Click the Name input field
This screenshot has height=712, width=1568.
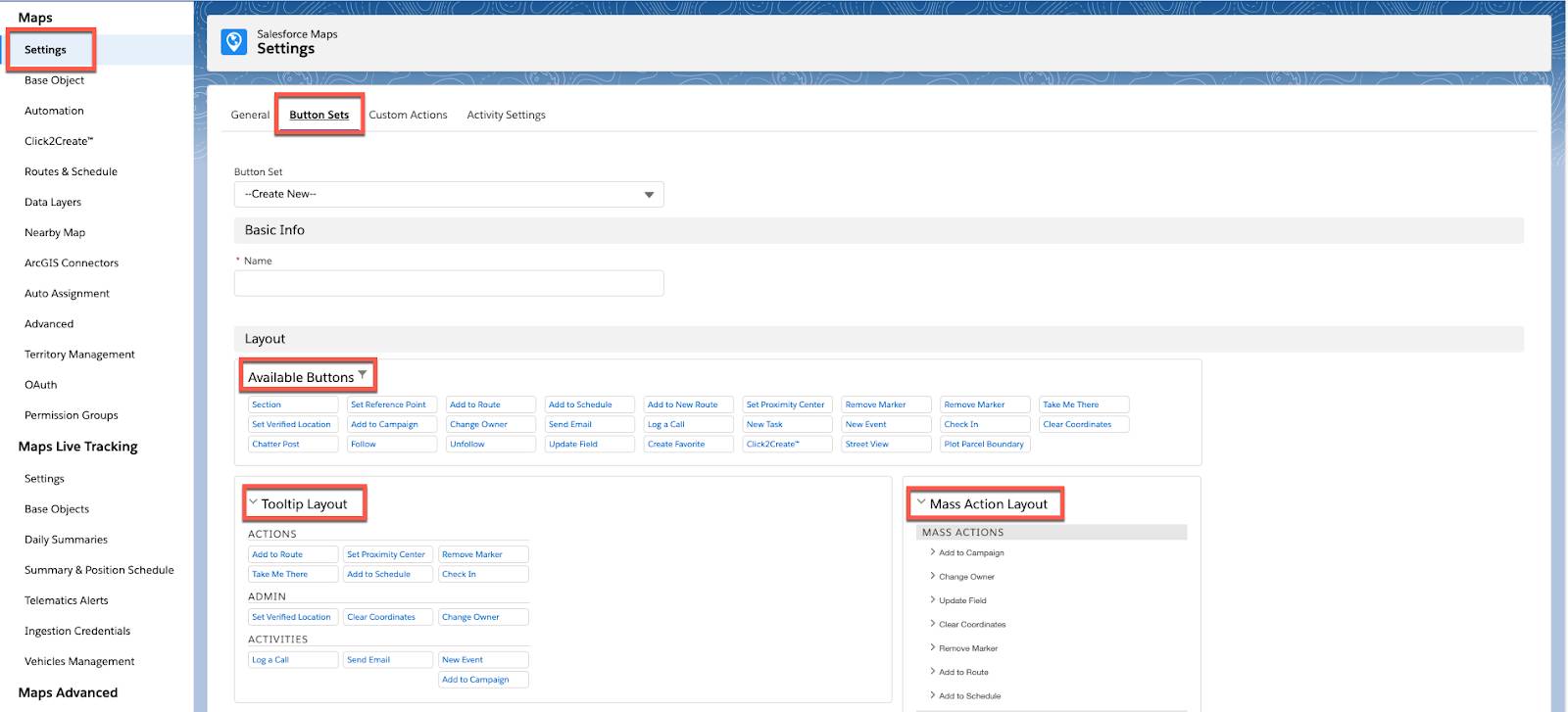449,283
